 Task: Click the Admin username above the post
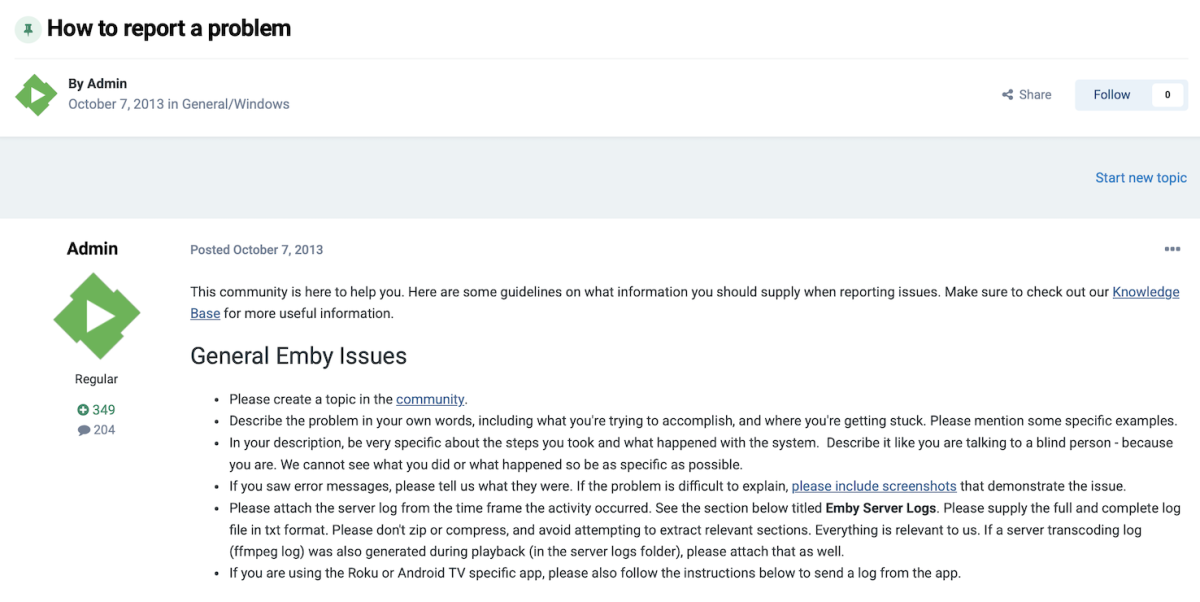[x=92, y=249]
